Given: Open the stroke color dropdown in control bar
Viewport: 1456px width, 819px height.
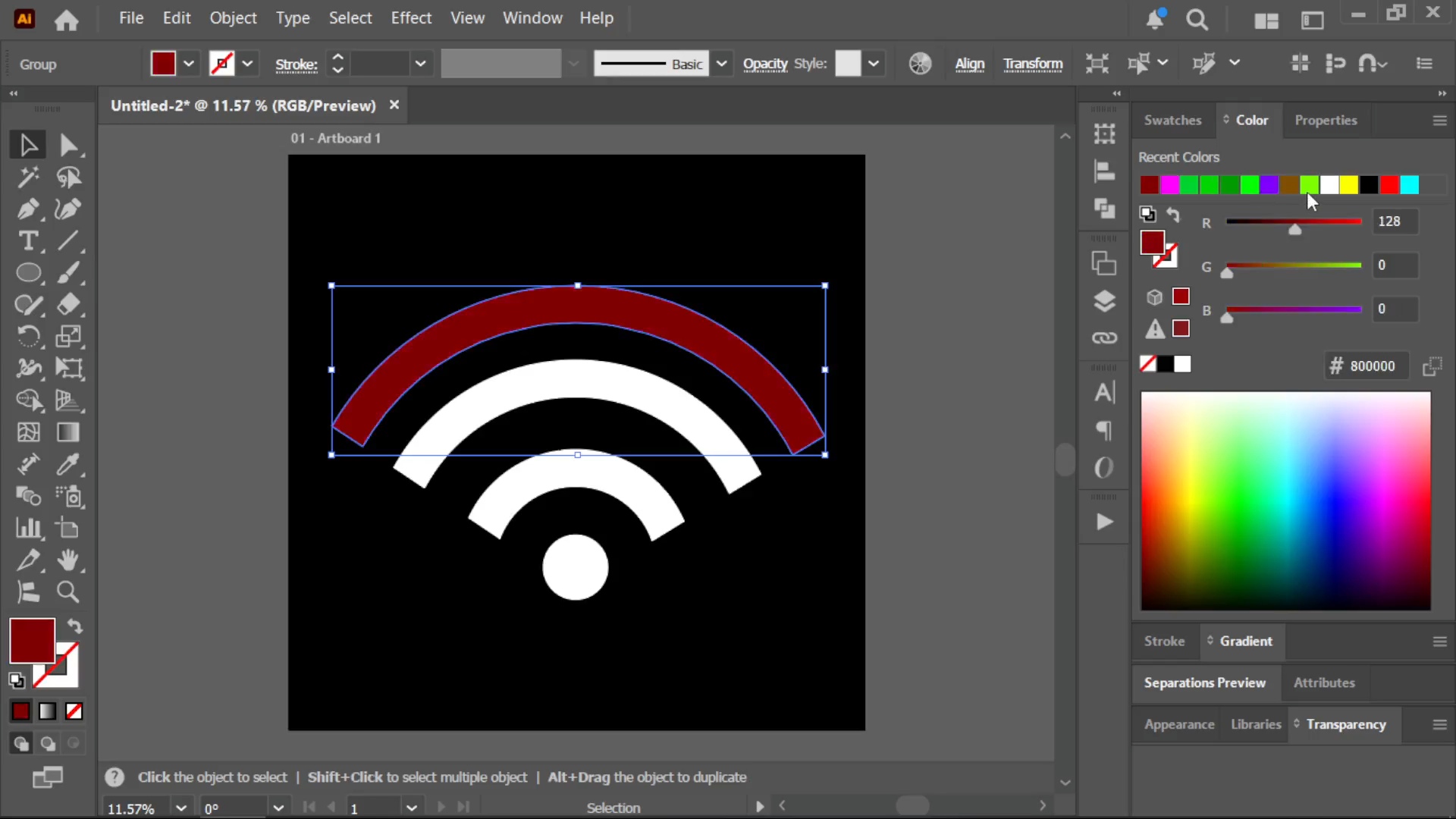Looking at the screenshot, I should click(247, 64).
